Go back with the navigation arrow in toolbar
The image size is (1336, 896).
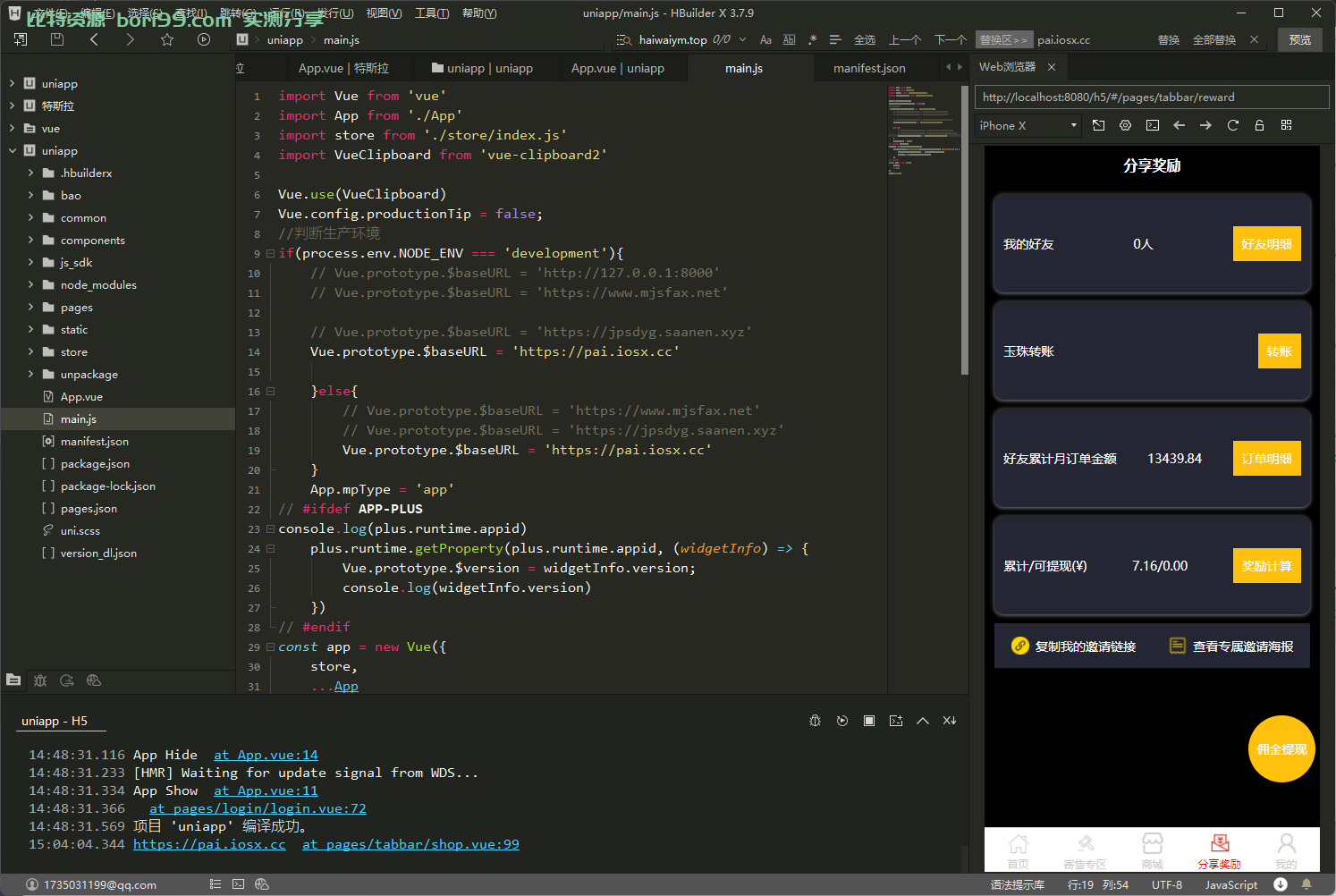(x=94, y=39)
